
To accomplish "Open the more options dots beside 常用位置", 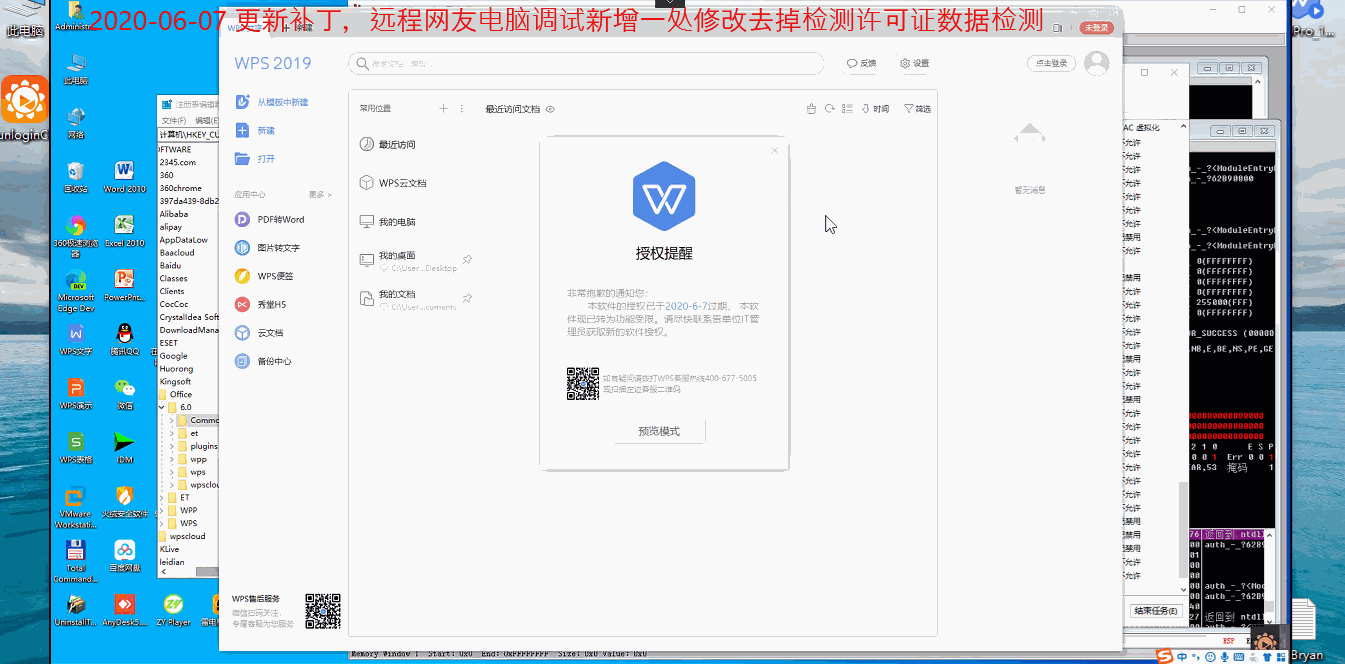I will pos(461,108).
